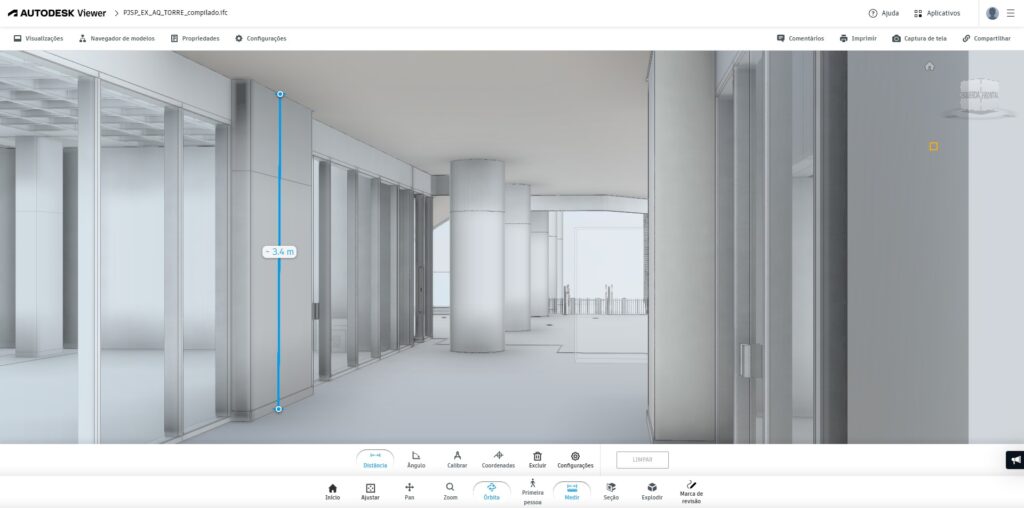
Task: Open the Seção section tool
Action: pos(611,491)
